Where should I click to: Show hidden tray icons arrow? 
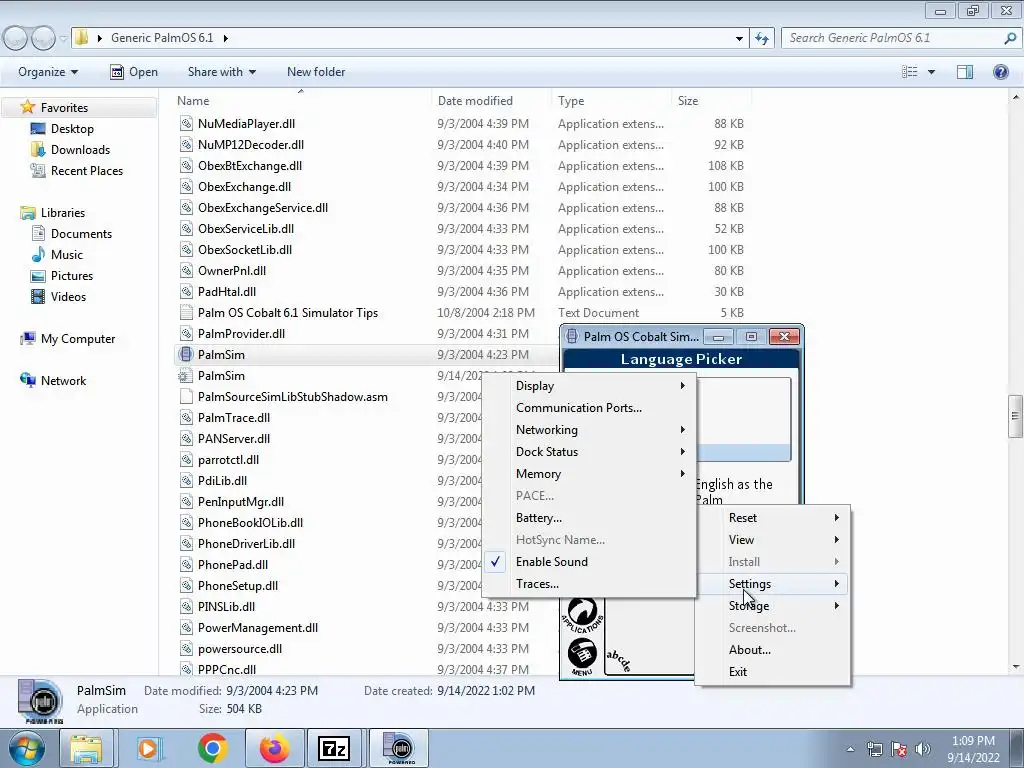click(x=850, y=749)
